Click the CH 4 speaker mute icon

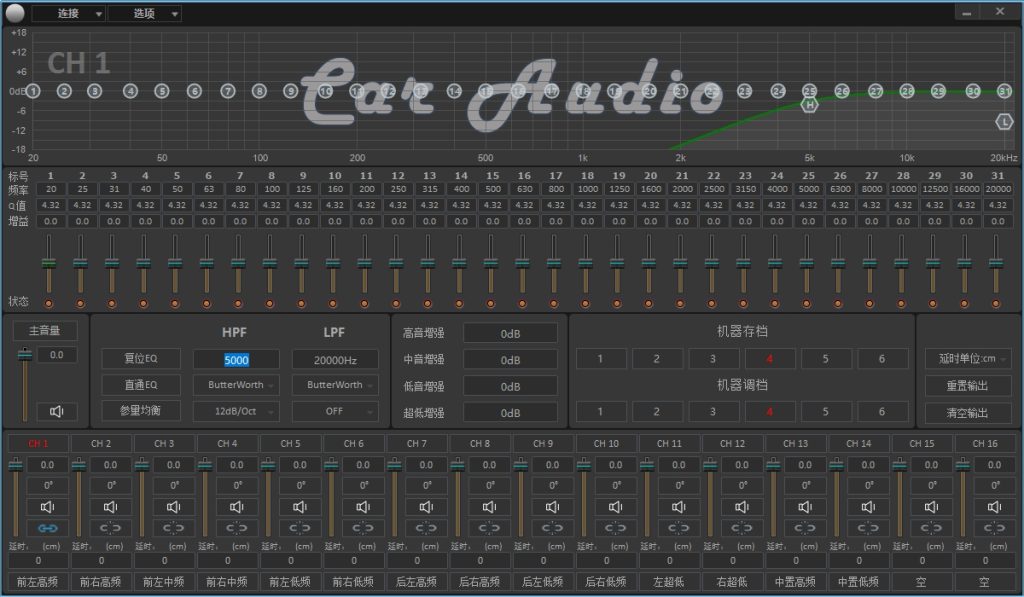click(237, 507)
